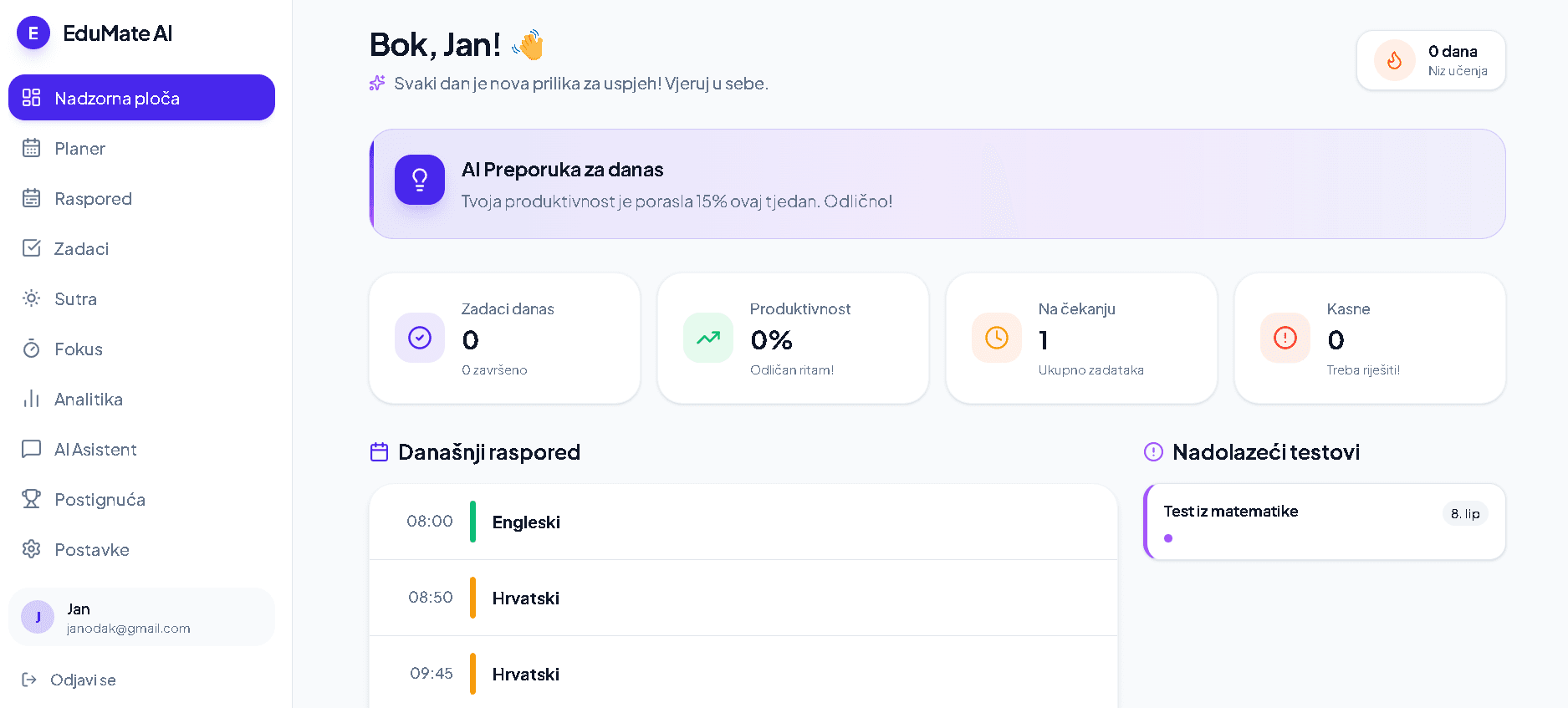Click the Na čekanju clock icon
Image resolution: width=1568 pixels, height=708 pixels.
click(997, 338)
